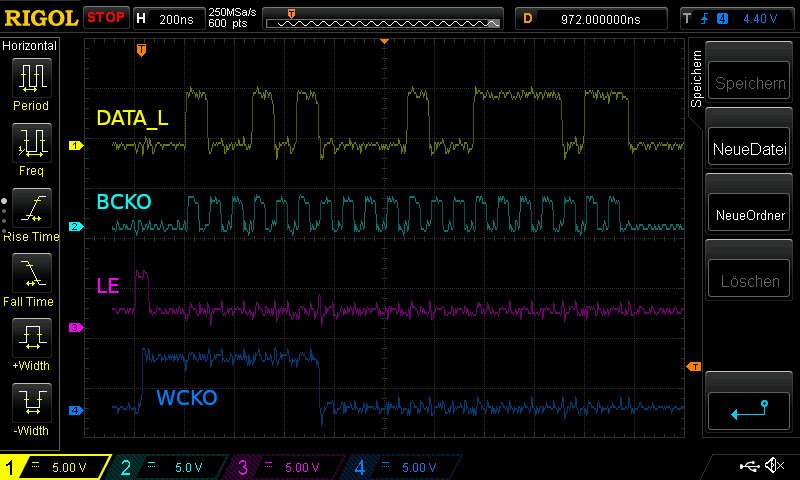800x480 pixels.
Task: Select the +Width measurement icon
Action: (x=32, y=338)
